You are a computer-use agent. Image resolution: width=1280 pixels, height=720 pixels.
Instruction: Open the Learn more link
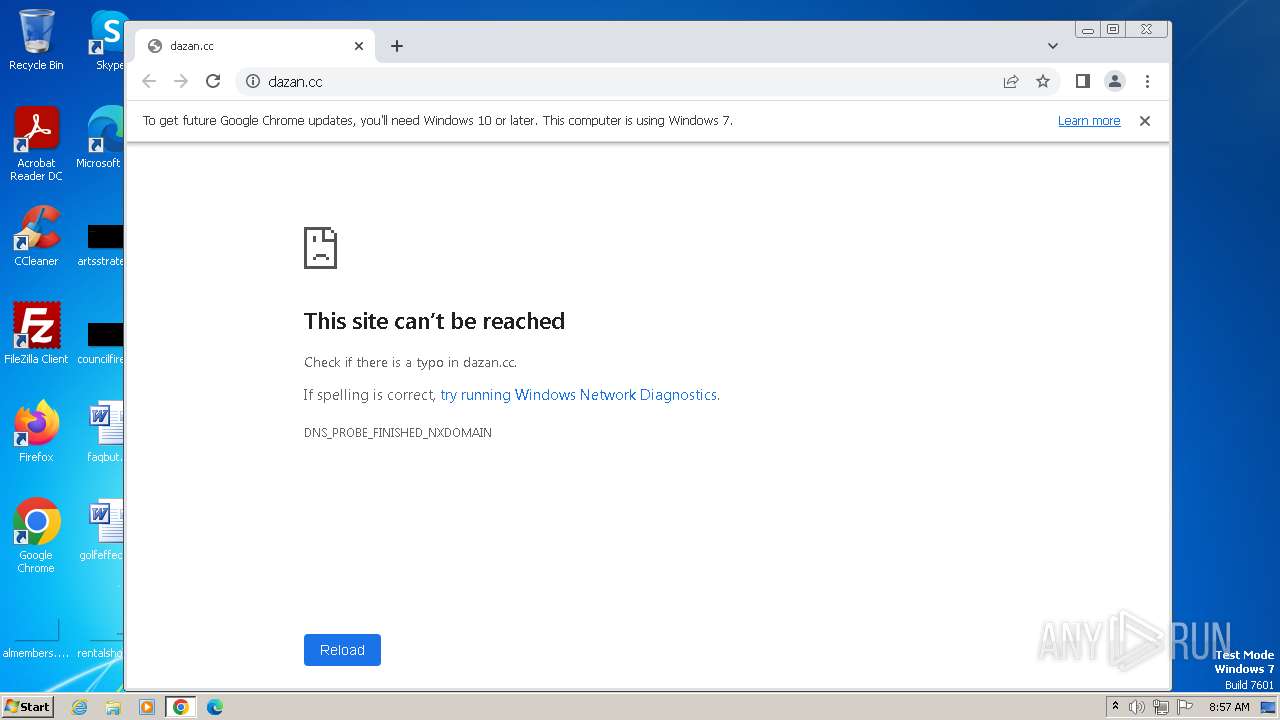[1089, 121]
